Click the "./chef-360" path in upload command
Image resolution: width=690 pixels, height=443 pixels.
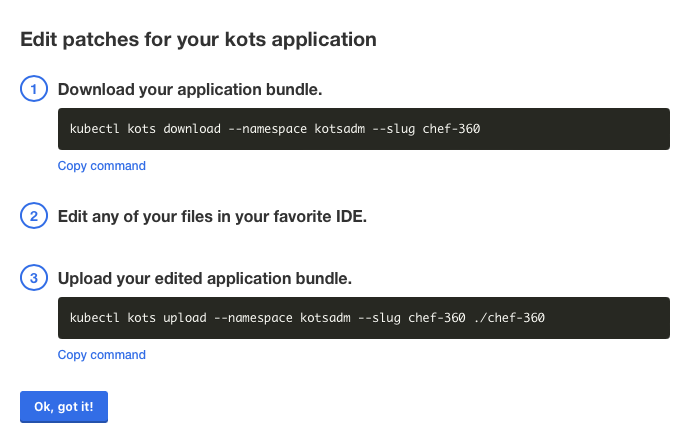coord(509,318)
